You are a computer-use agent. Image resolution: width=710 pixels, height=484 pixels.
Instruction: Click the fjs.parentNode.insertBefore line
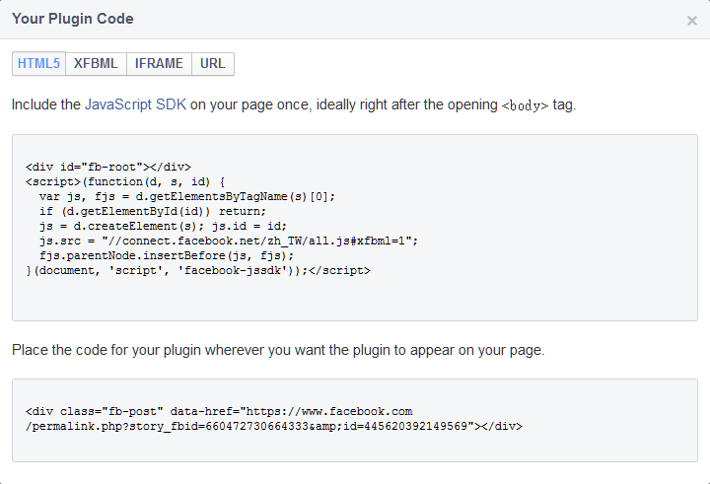point(167,256)
